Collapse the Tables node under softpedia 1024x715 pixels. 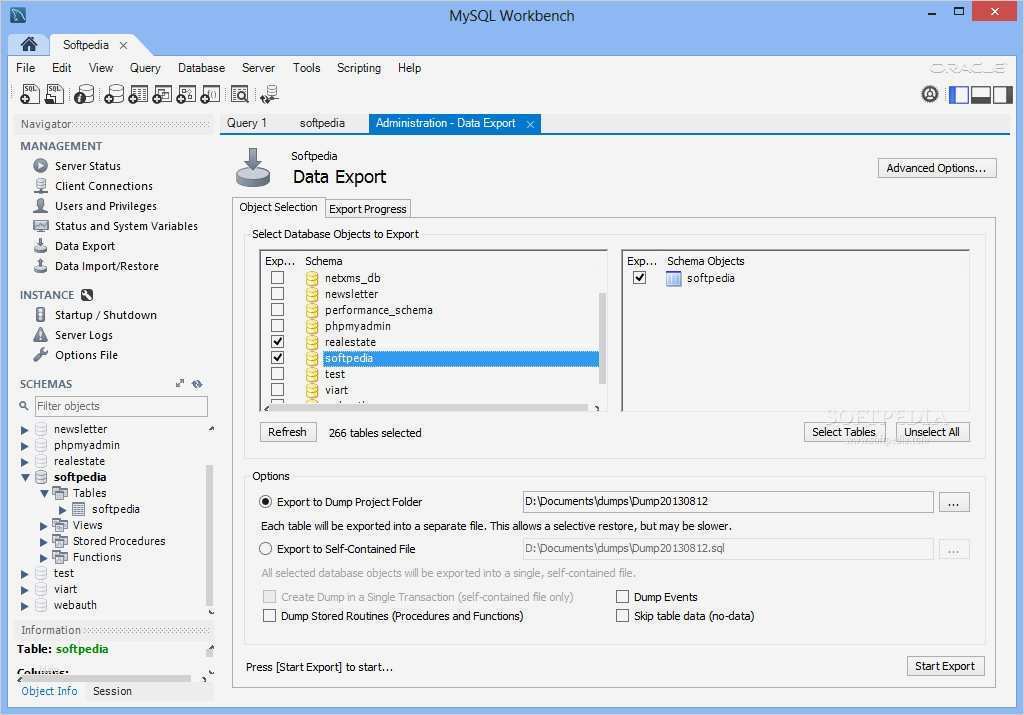[44, 494]
